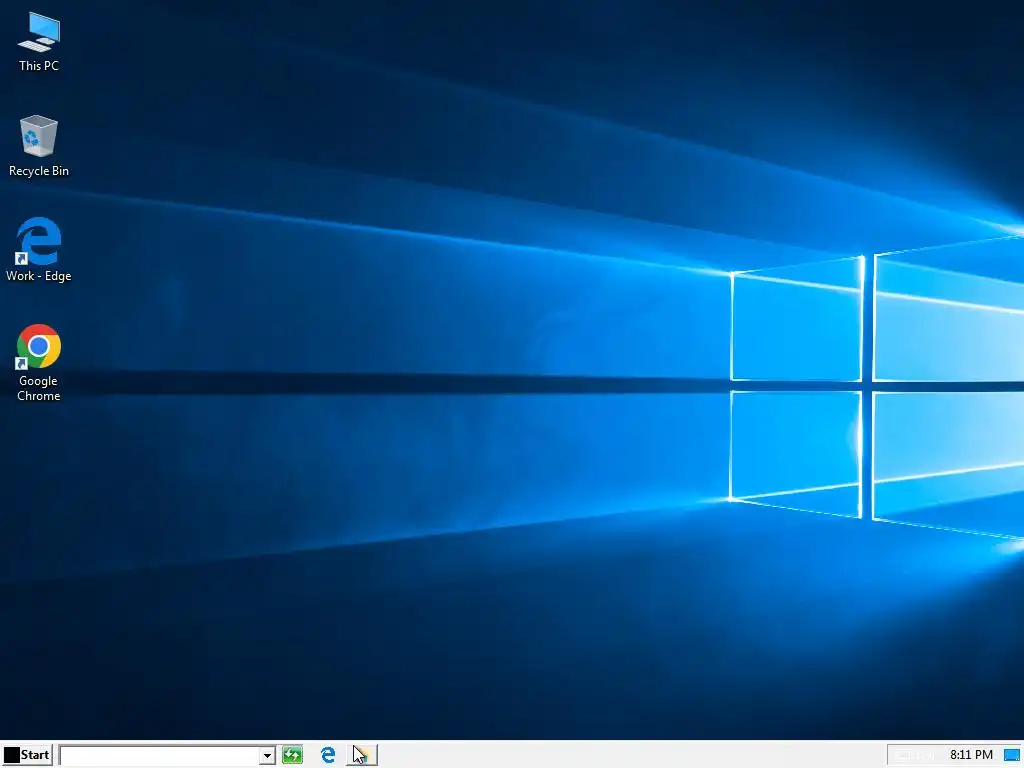Select the Work - Edge shortcut
Image resolution: width=1024 pixels, height=768 pixels.
coord(39,249)
